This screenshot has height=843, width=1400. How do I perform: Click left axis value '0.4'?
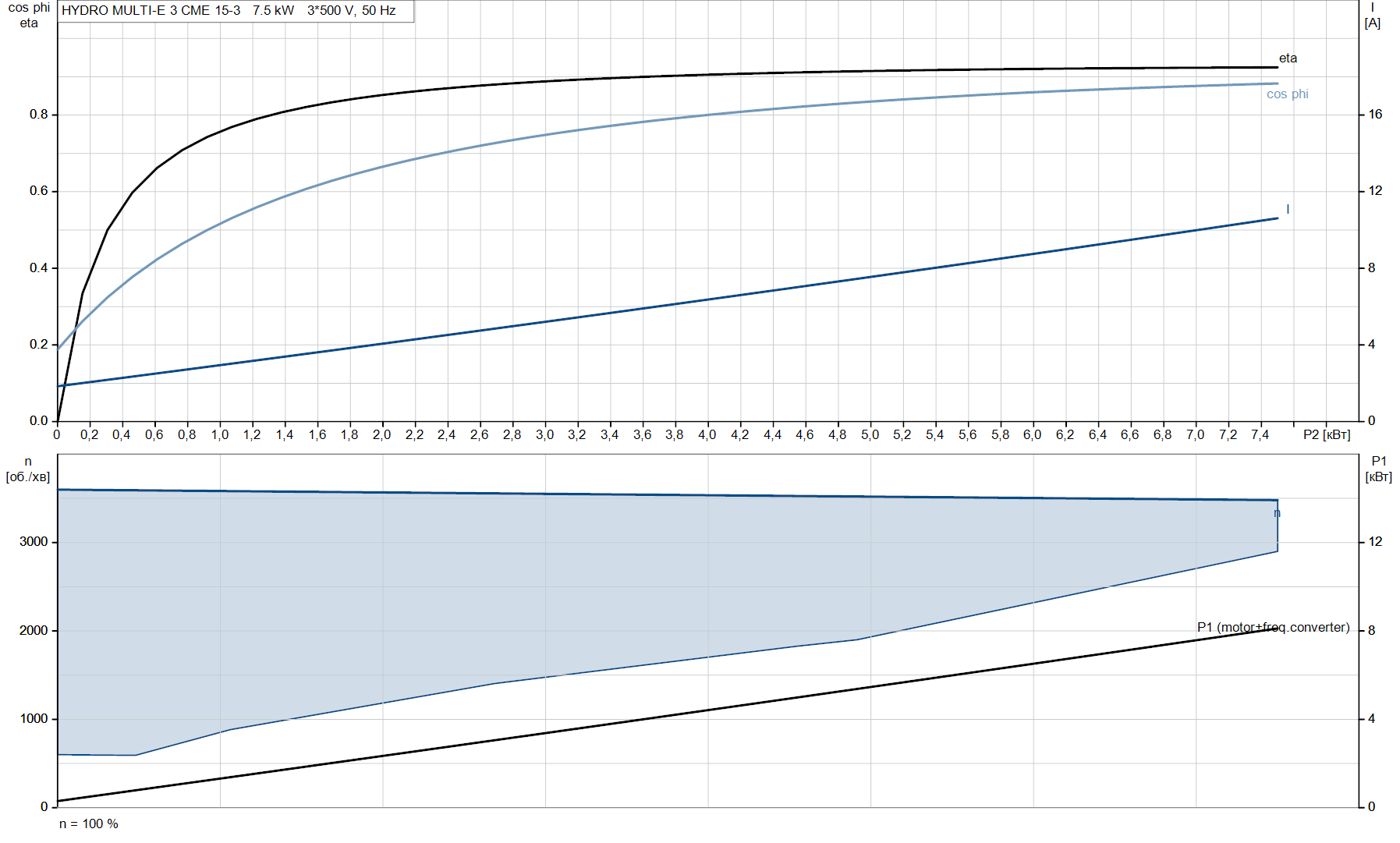click(38, 268)
